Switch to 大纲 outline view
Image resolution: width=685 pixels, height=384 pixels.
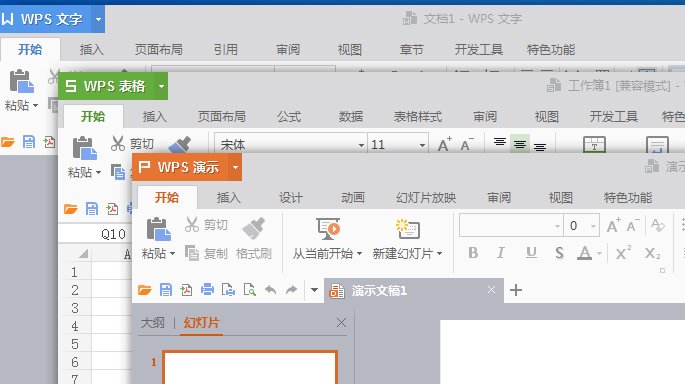(153, 323)
